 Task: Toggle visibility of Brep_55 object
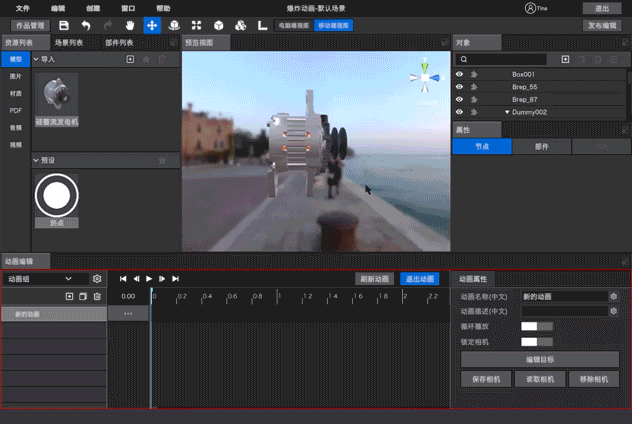tap(459, 87)
